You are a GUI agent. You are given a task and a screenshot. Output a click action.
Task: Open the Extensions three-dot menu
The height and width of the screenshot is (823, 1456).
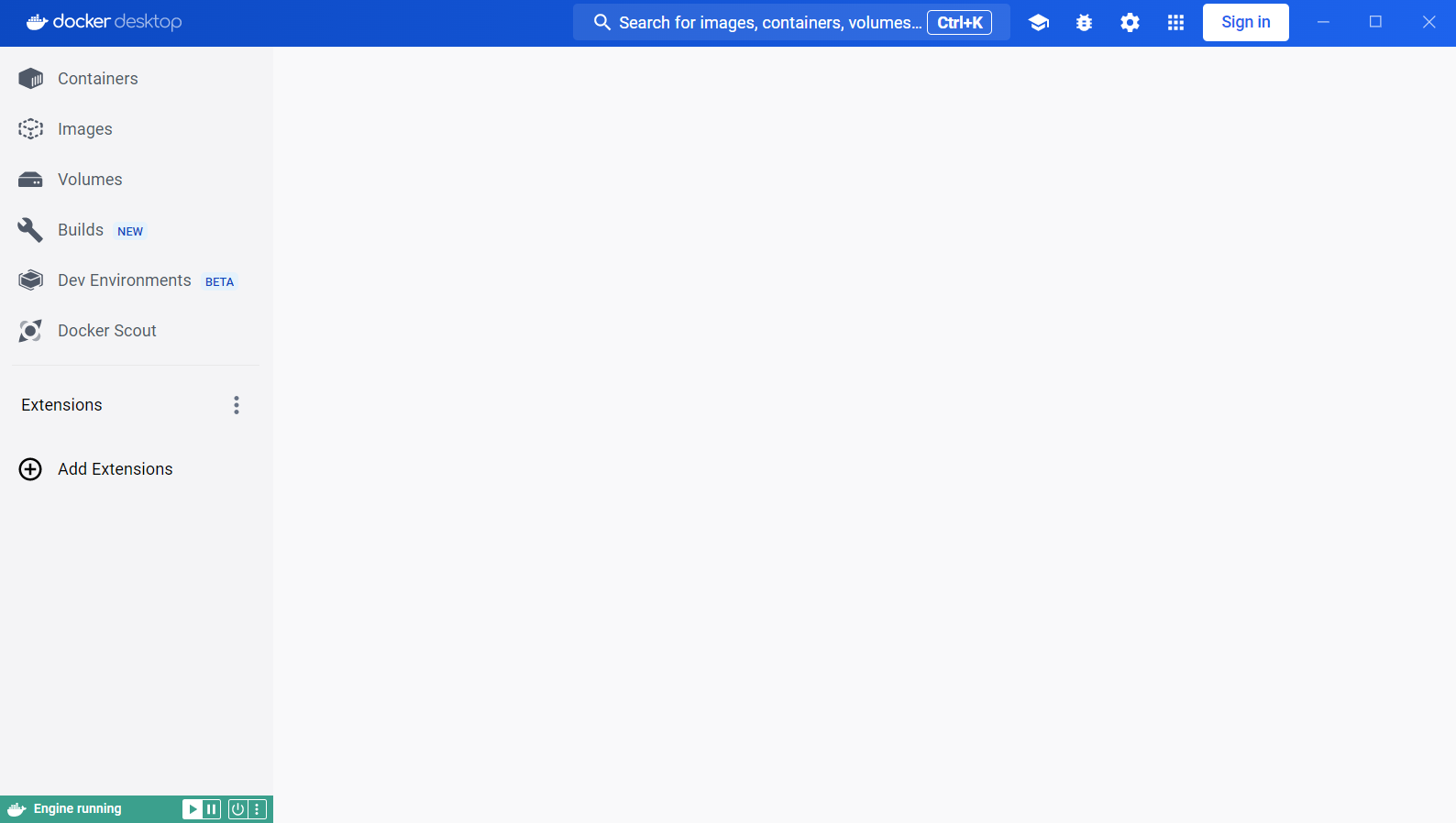coord(237,405)
